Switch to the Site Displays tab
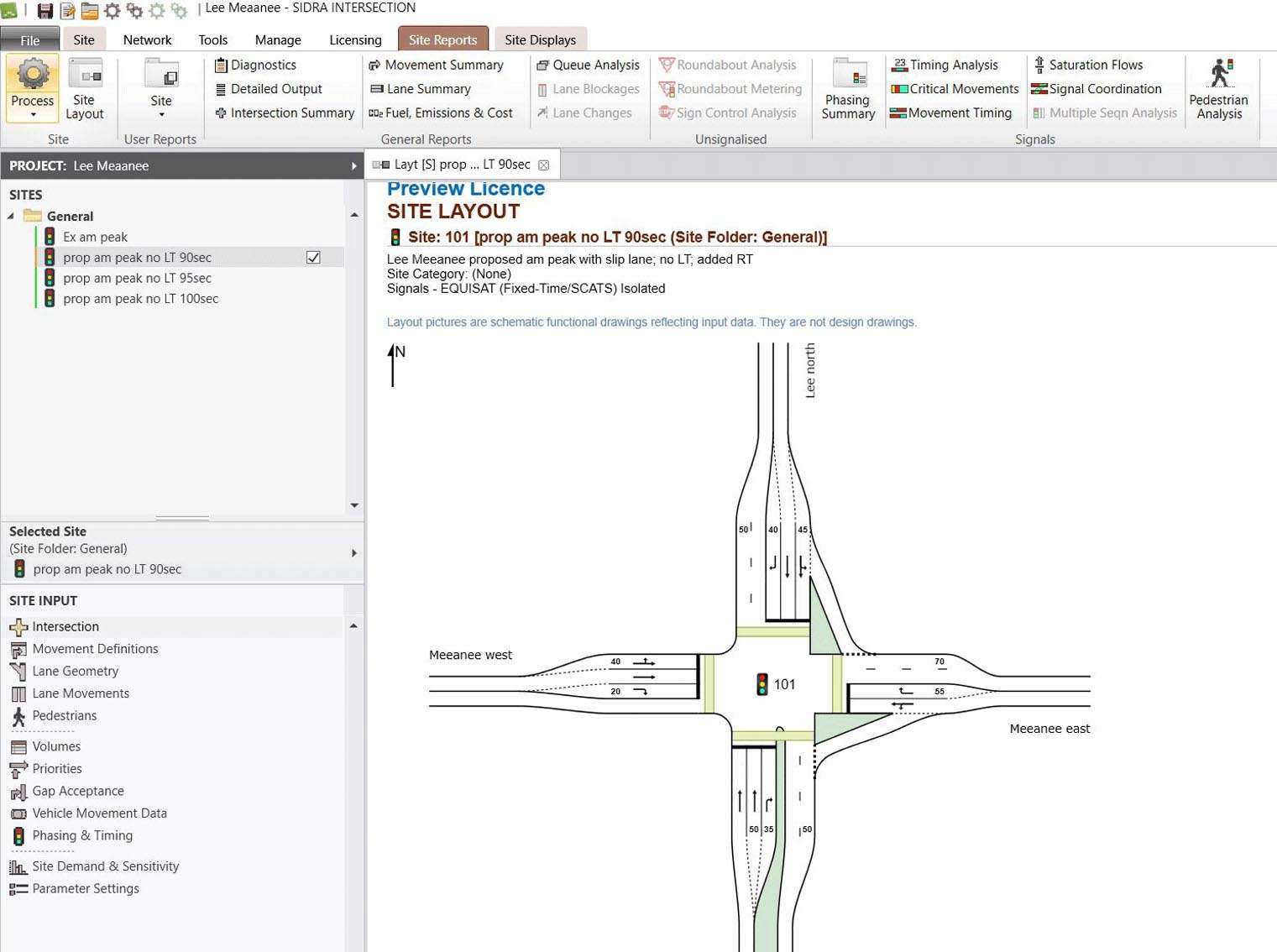 pos(540,39)
